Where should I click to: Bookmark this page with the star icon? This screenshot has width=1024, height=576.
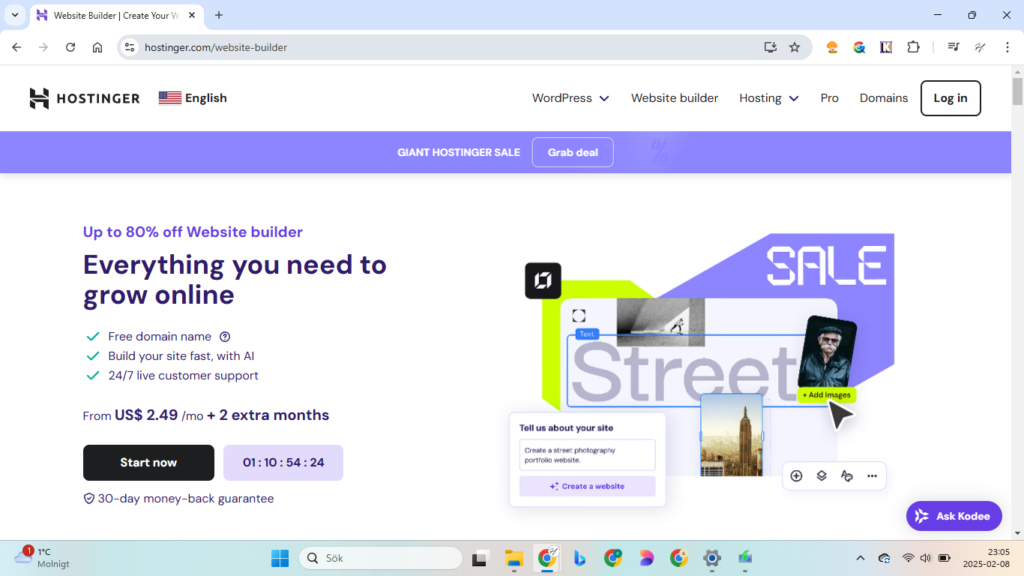[795, 47]
